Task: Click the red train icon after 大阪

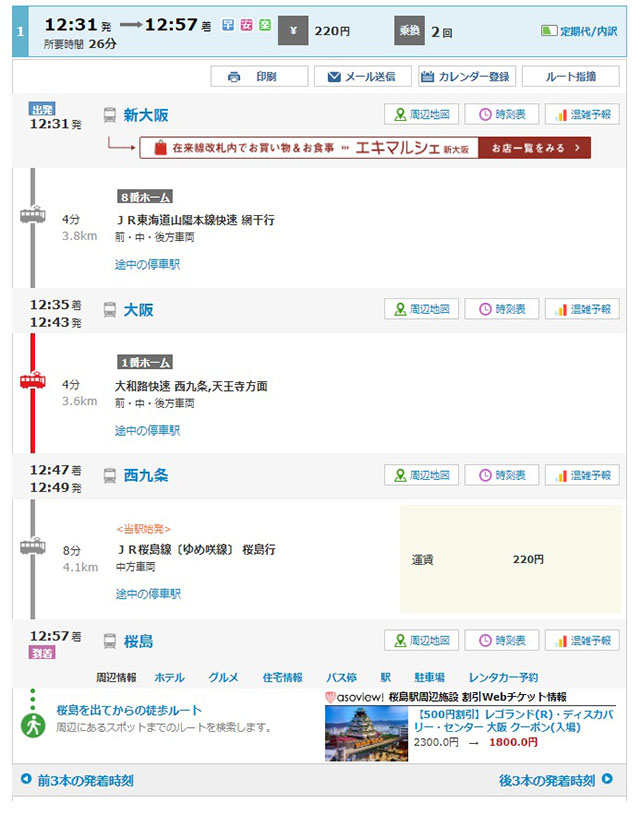Action: pyautogui.click(x=33, y=381)
